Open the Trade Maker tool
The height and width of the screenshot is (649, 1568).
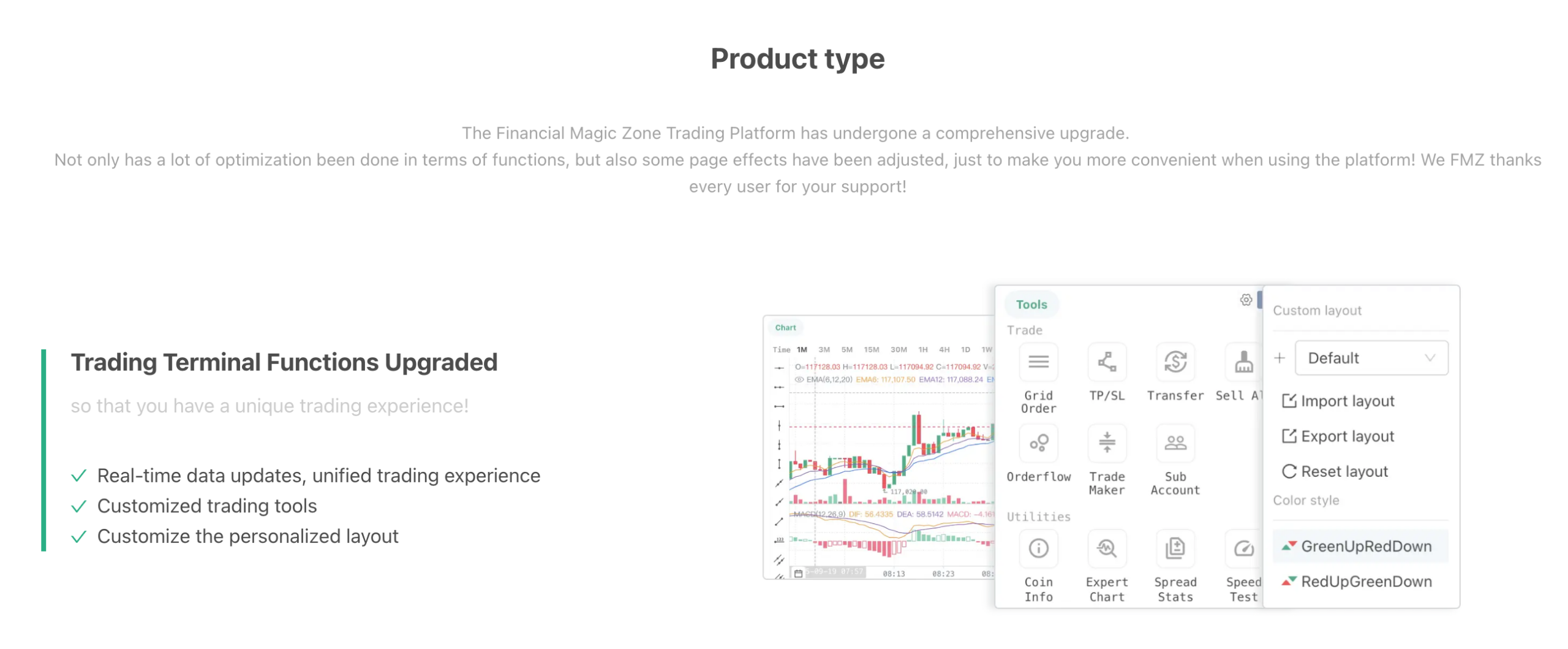coord(1107,443)
